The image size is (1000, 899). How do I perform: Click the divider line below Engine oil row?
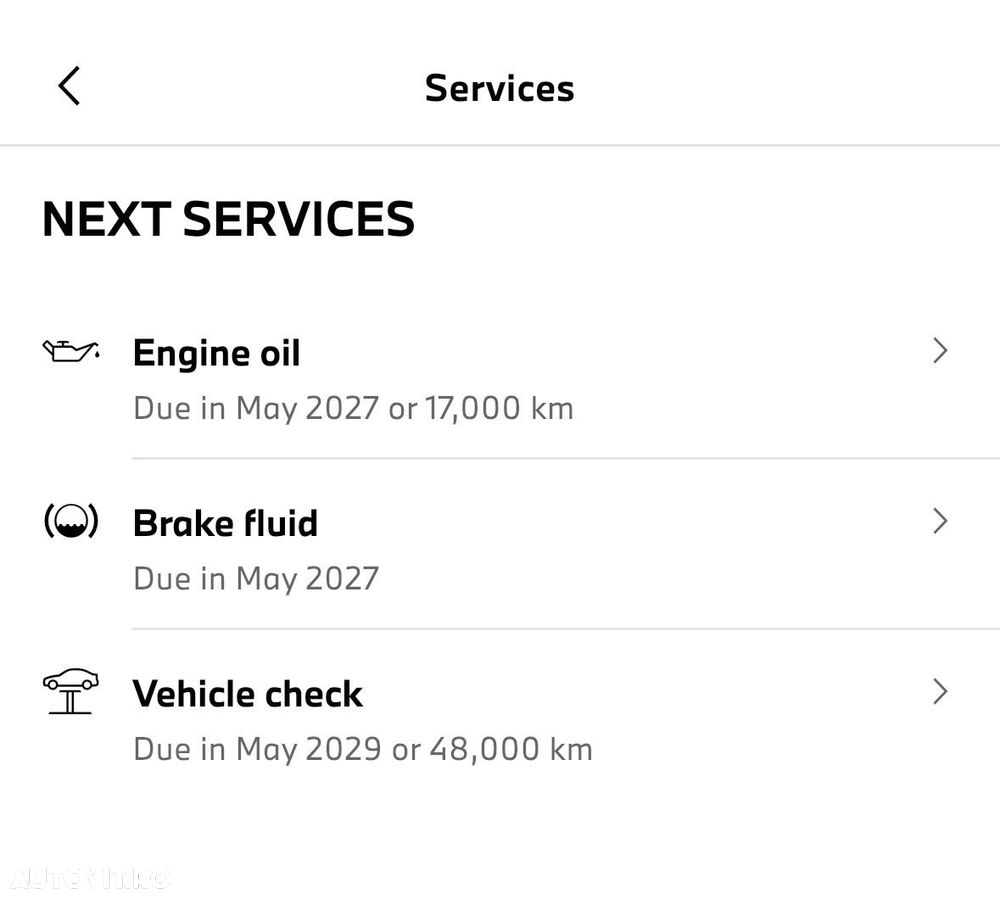pyautogui.click(x=565, y=459)
